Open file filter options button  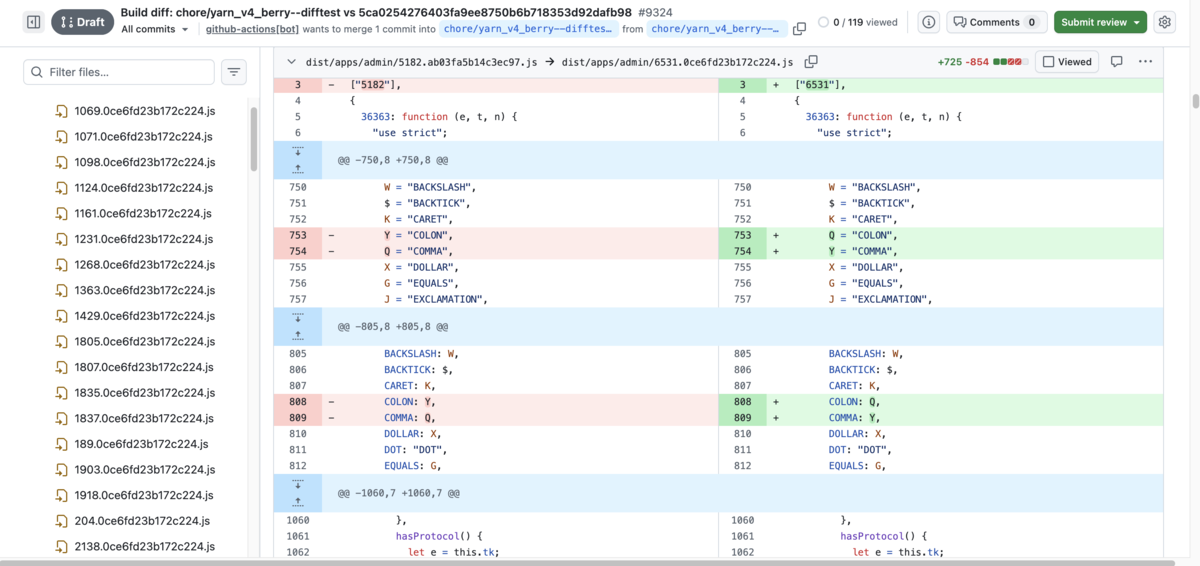[233, 72]
